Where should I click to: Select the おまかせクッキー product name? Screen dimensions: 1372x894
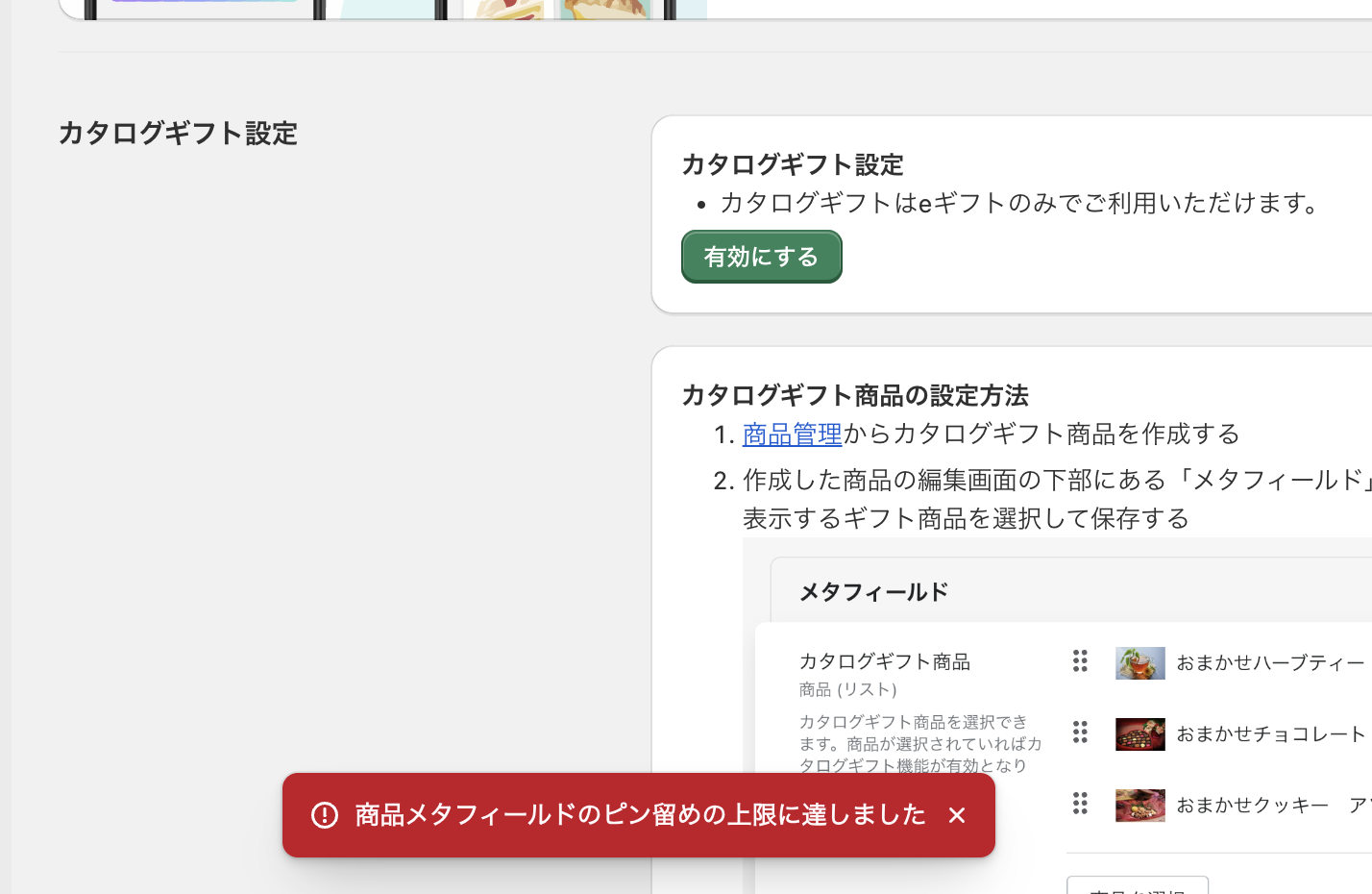click(x=1252, y=806)
